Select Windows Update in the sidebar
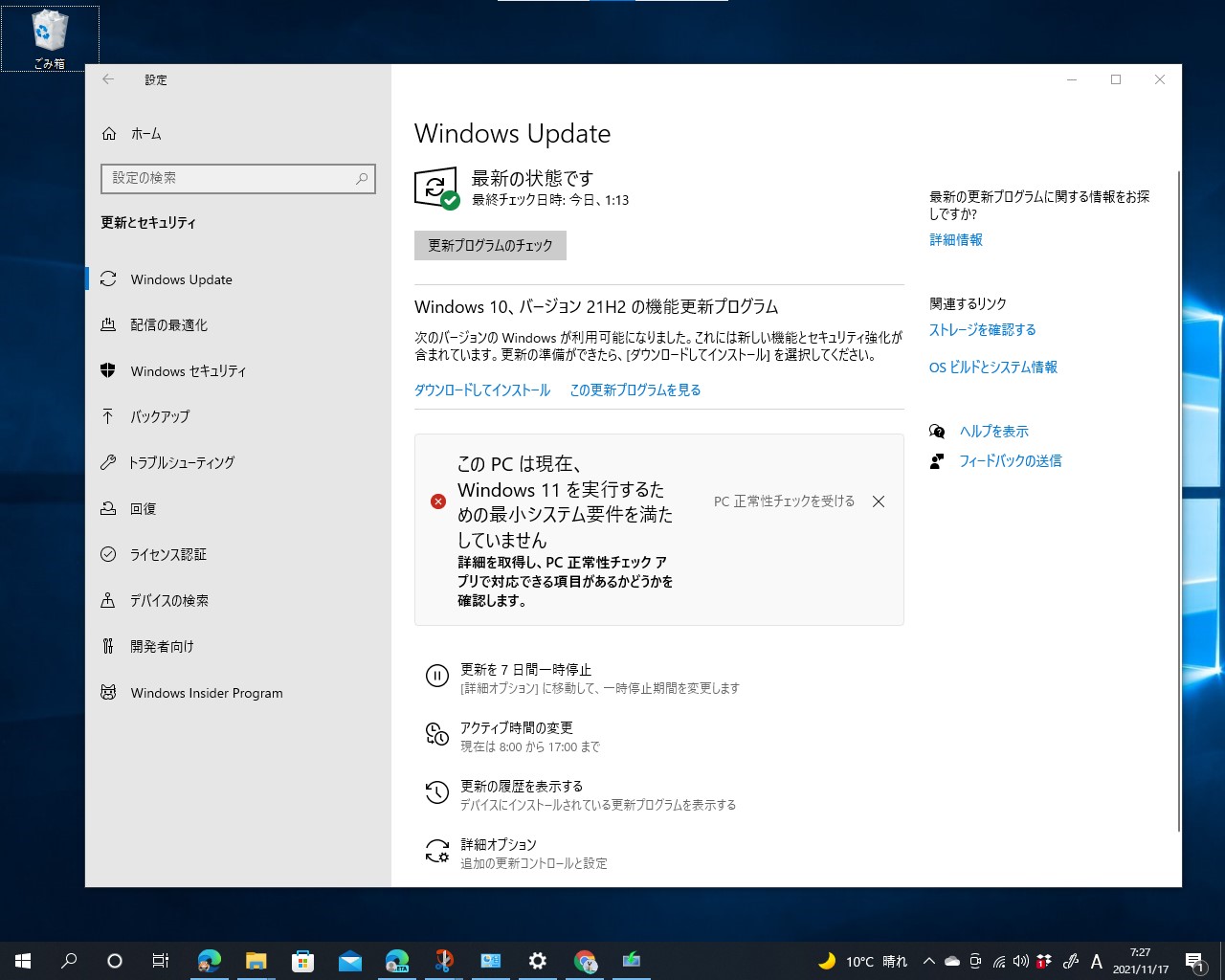The image size is (1225, 980). [181, 279]
